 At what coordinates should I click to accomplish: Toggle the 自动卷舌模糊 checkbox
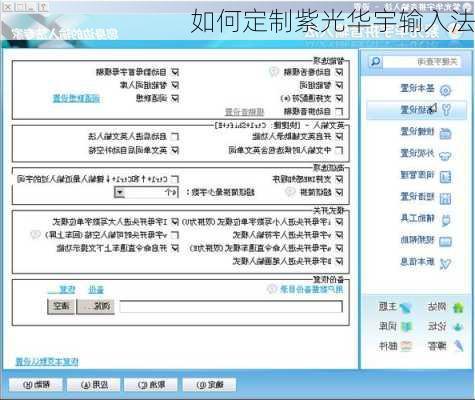click(339, 72)
